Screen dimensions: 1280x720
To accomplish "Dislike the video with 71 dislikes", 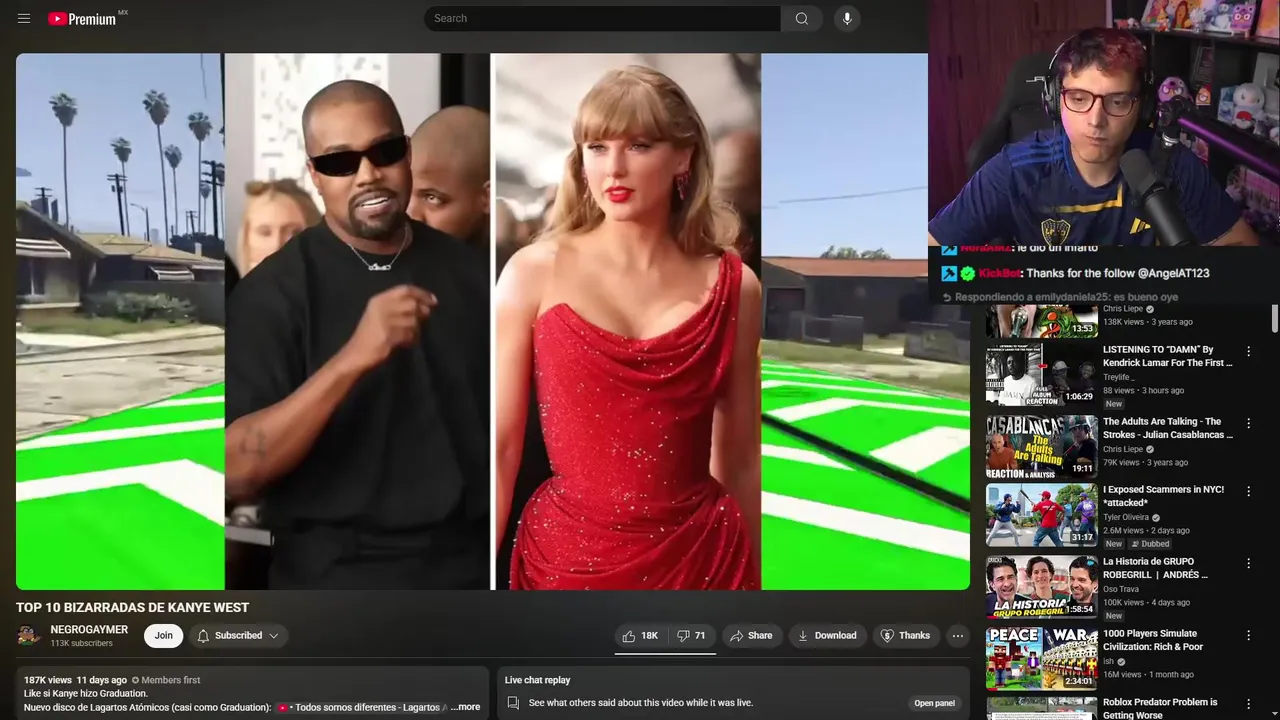I will [692, 635].
